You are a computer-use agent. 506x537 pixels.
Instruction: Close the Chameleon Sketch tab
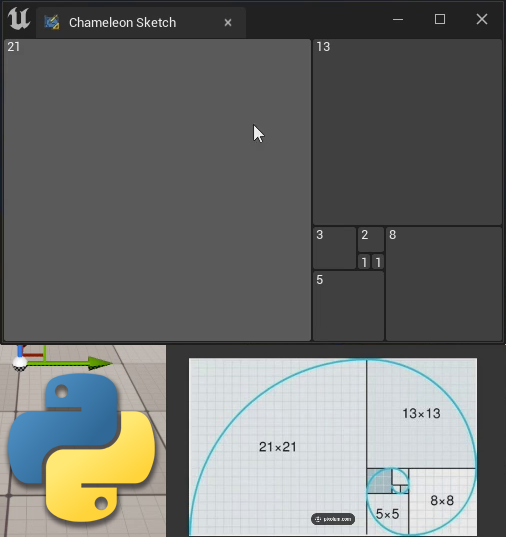pos(228,23)
